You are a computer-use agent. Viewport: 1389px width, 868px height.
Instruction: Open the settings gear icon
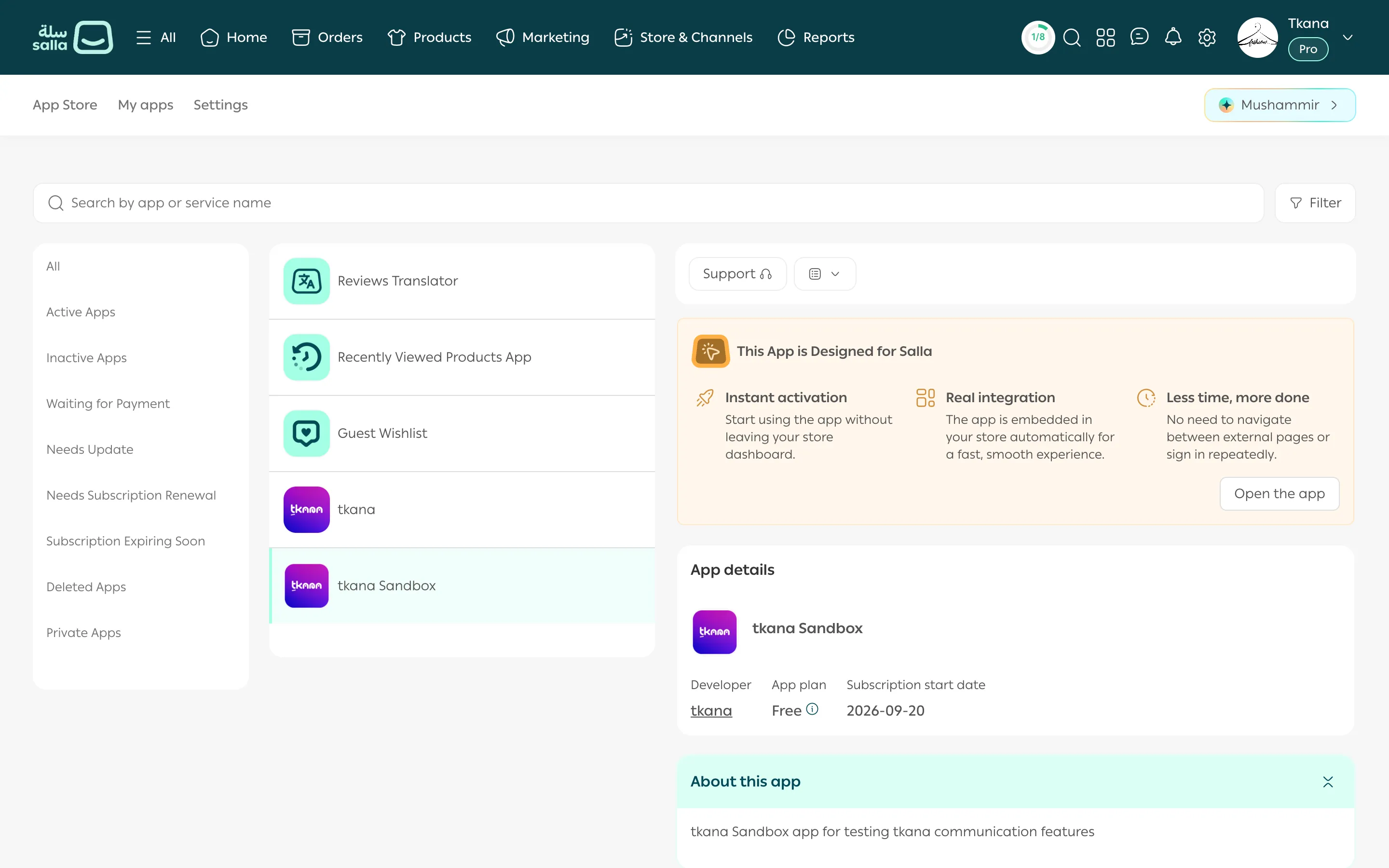click(1207, 37)
